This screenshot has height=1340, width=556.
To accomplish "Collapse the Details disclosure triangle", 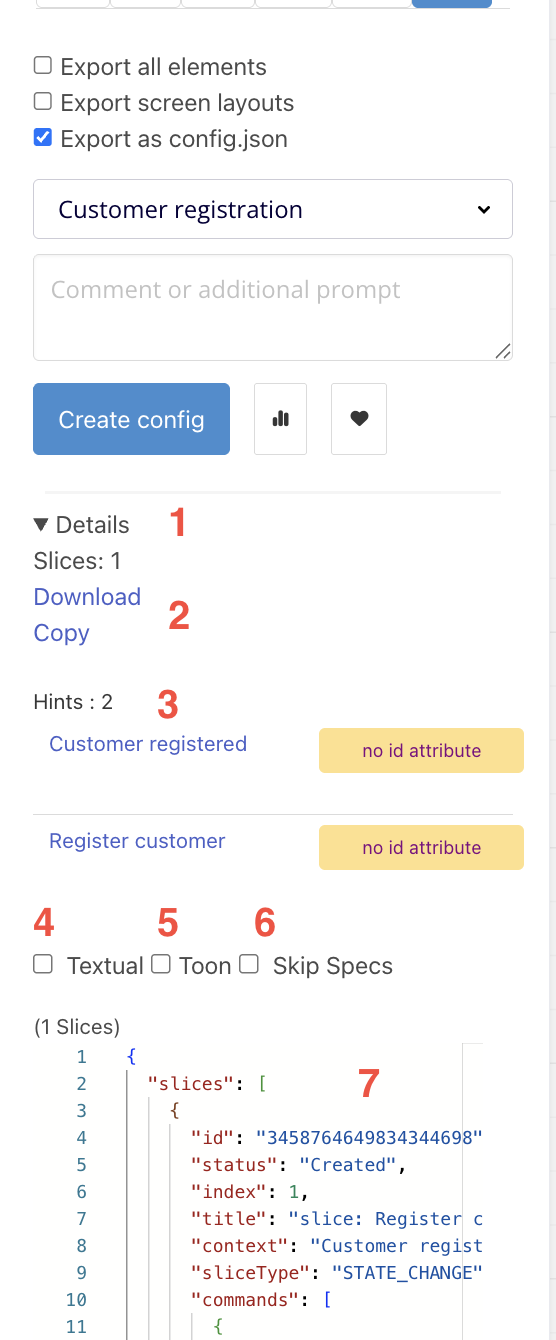I will pyautogui.click(x=41, y=525).
